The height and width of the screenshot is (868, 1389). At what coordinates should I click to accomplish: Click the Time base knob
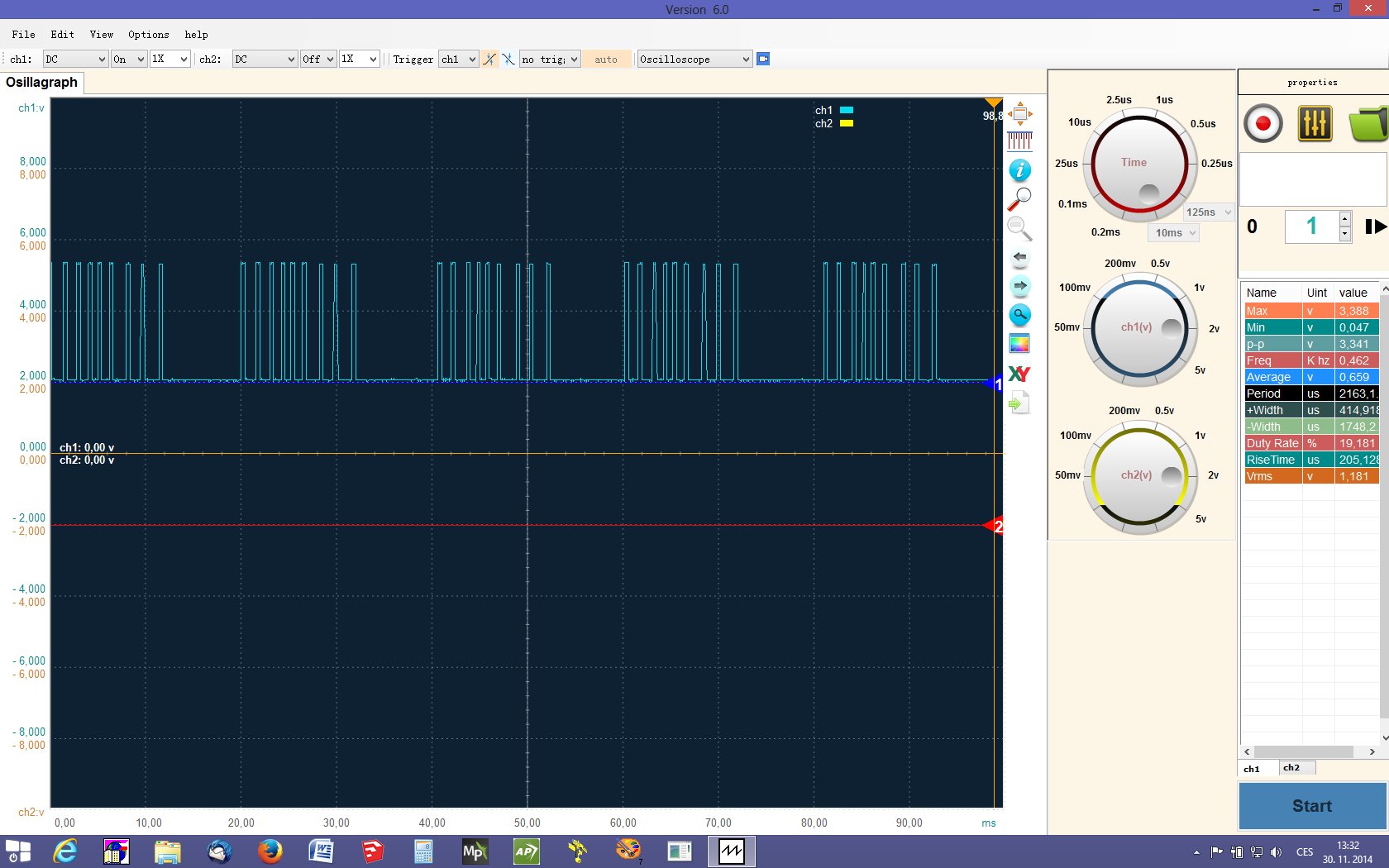(x=1138, y=163)
